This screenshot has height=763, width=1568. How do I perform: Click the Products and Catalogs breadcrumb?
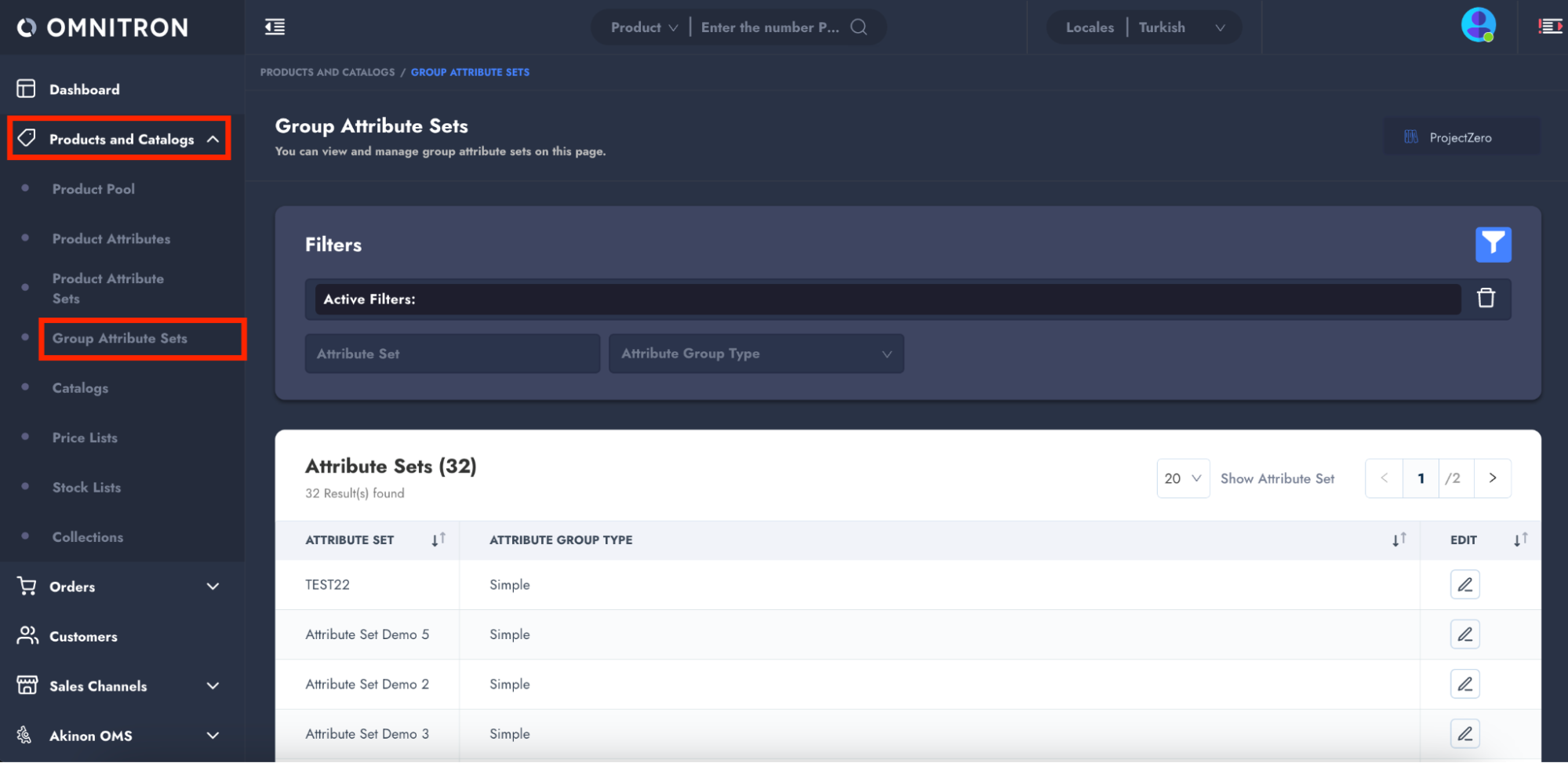coord(327,72)
